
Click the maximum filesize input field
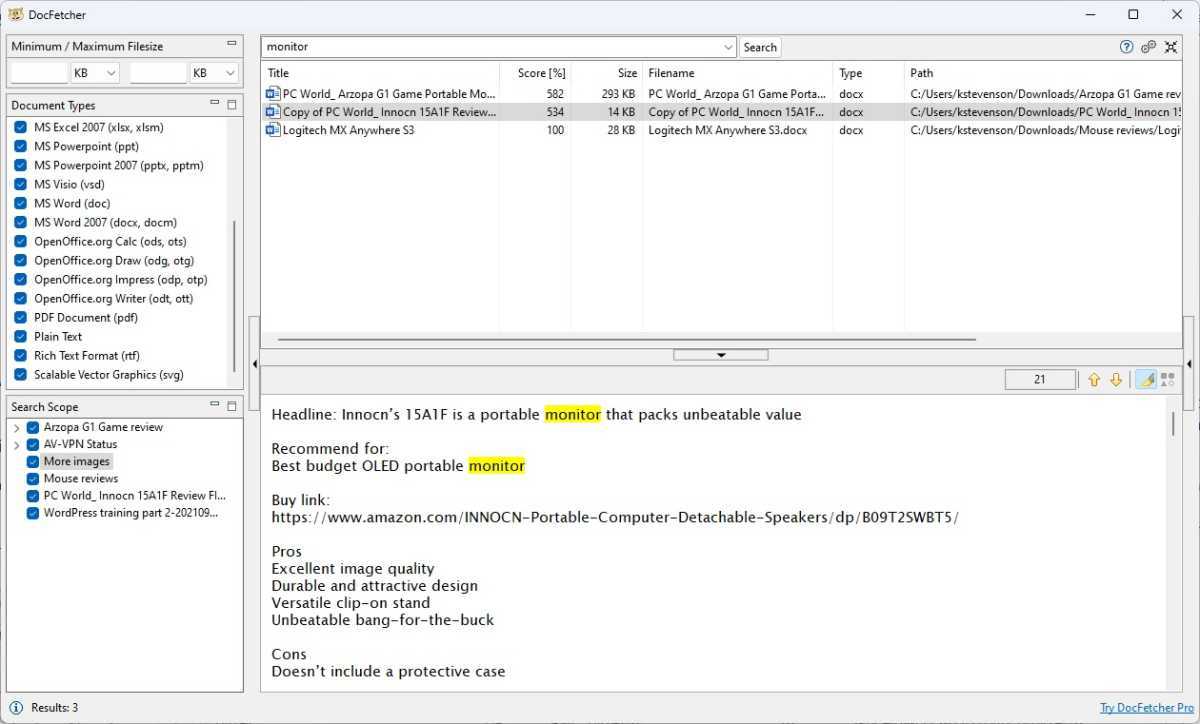(158, 73)
